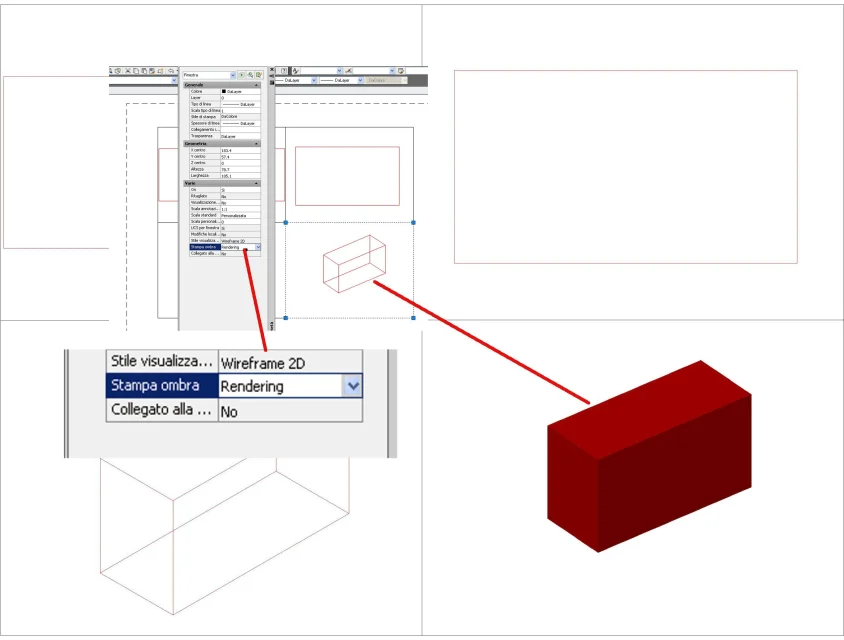Select the Stile di stampa property row
This screenshot has height=640, width=844.
[x=225, y=117]
